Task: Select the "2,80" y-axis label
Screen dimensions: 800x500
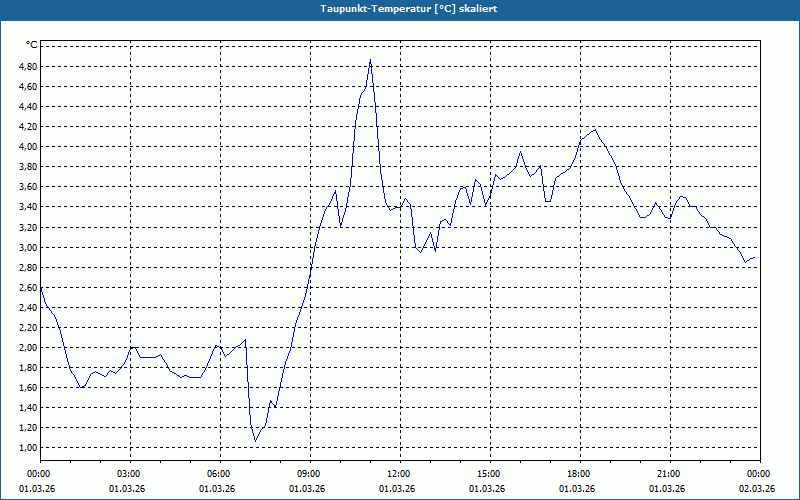Action: point(28,267)
